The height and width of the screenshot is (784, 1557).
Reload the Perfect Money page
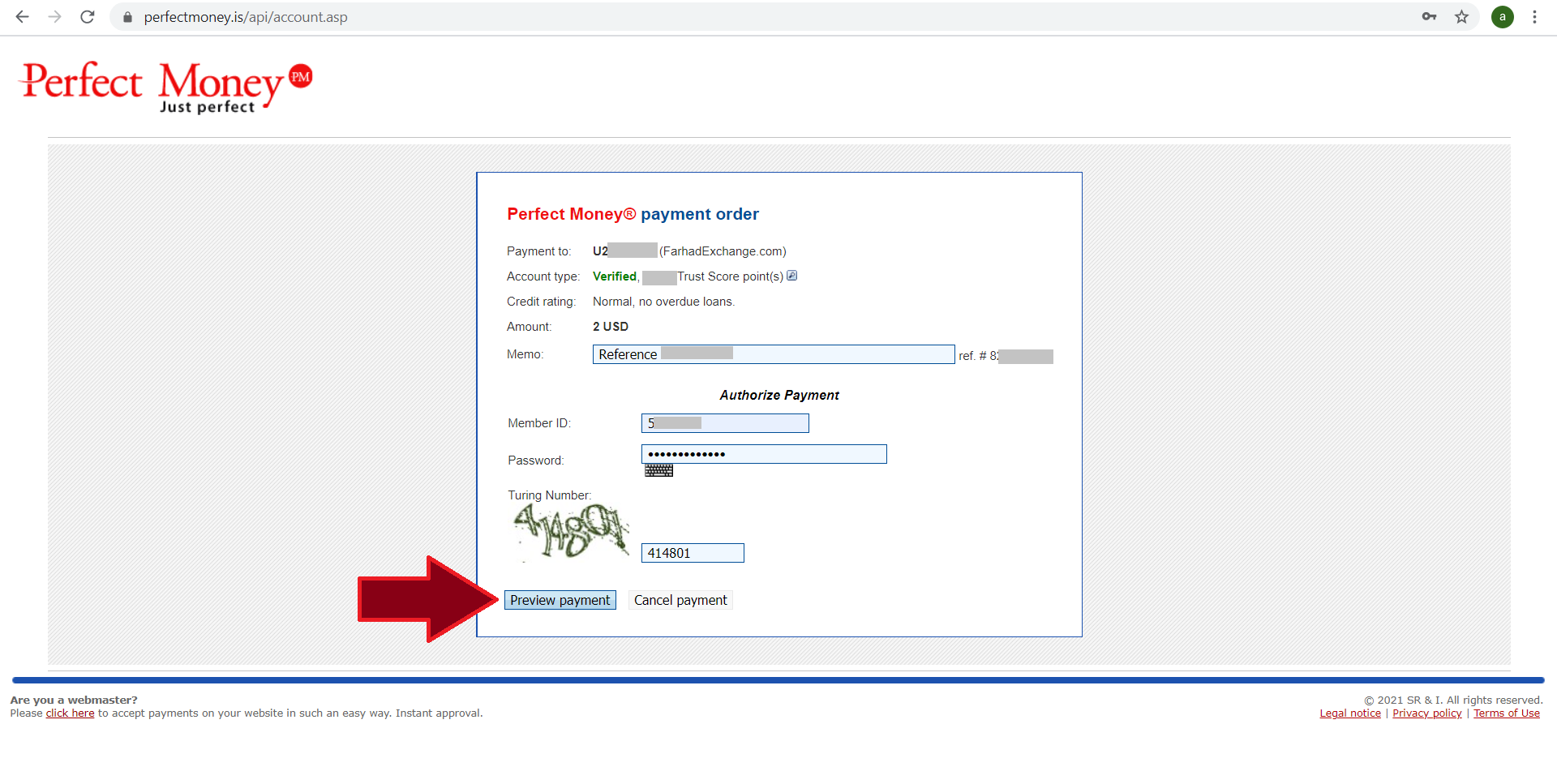[88, 17]
